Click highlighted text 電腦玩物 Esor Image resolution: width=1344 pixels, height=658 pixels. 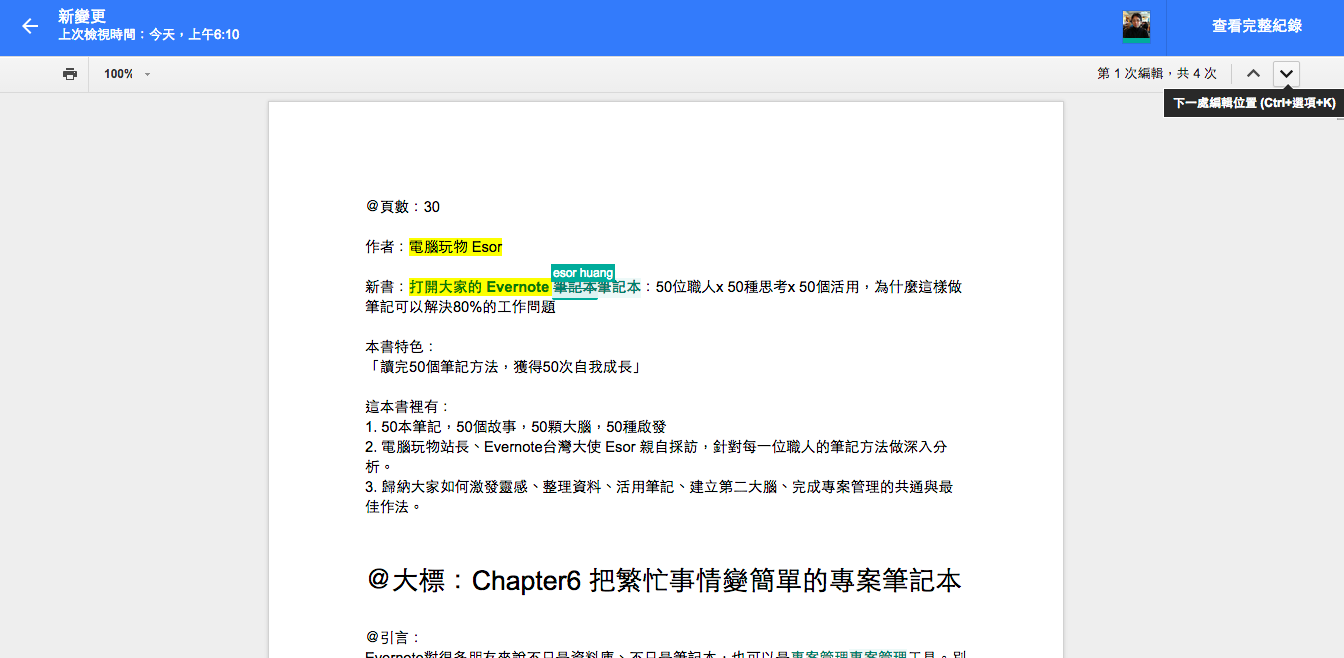(x=456, y=247)
